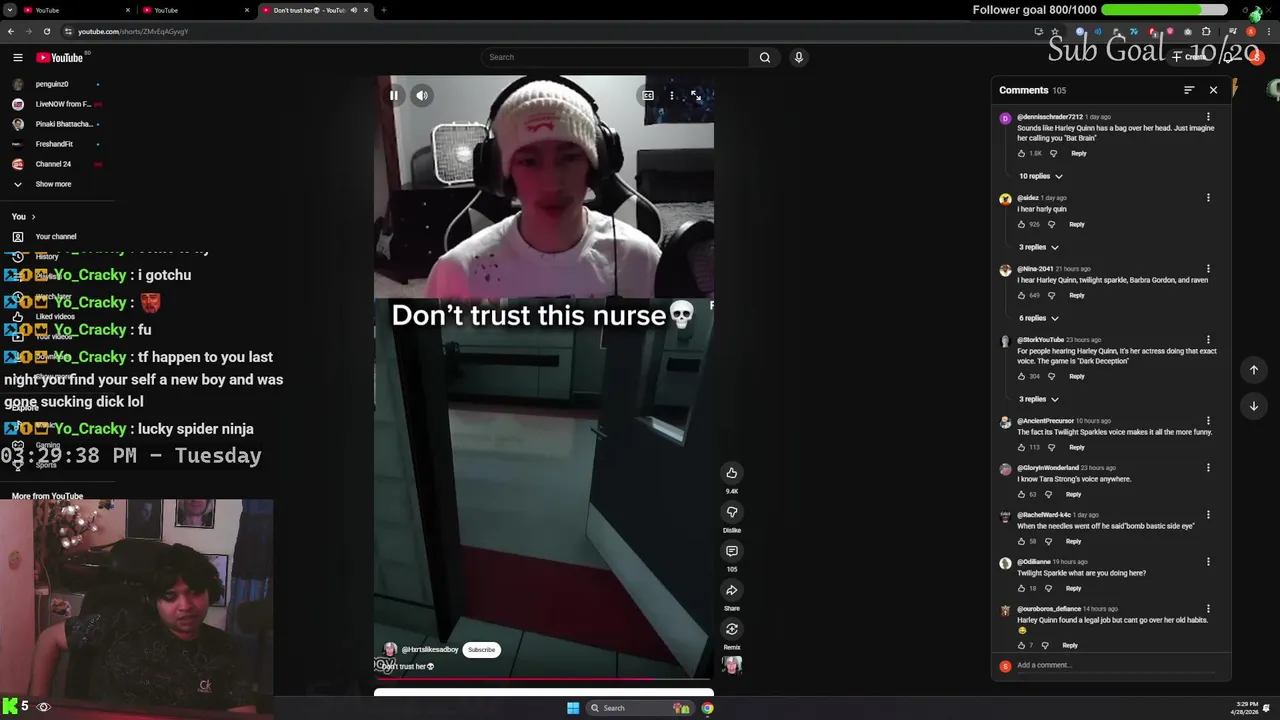The width and height of the screenshot is (1280, 720).
Task: Click the YouTube search box
Action: 615,57
